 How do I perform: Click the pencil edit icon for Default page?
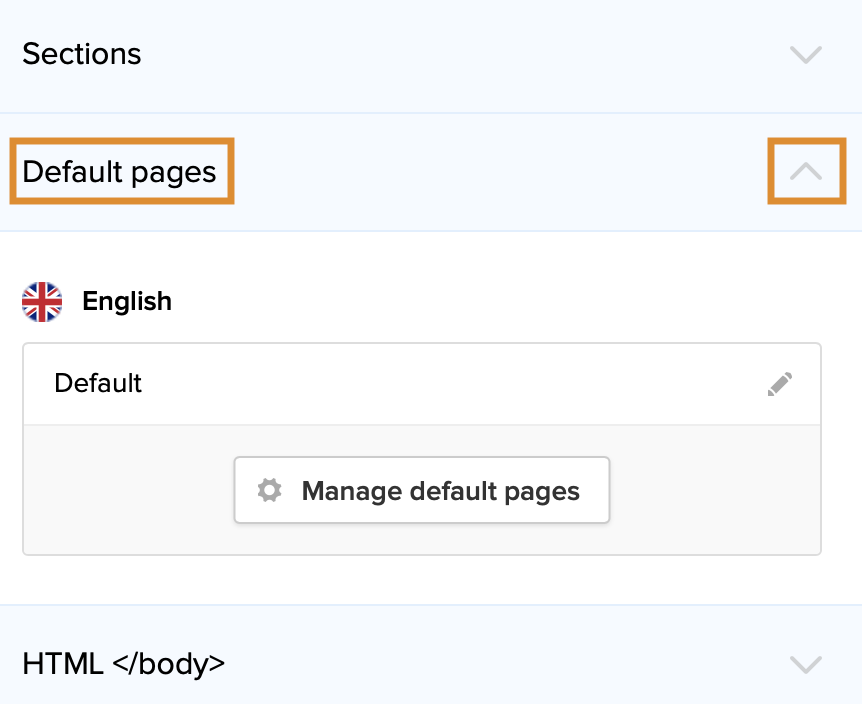[x=780, y=383]
